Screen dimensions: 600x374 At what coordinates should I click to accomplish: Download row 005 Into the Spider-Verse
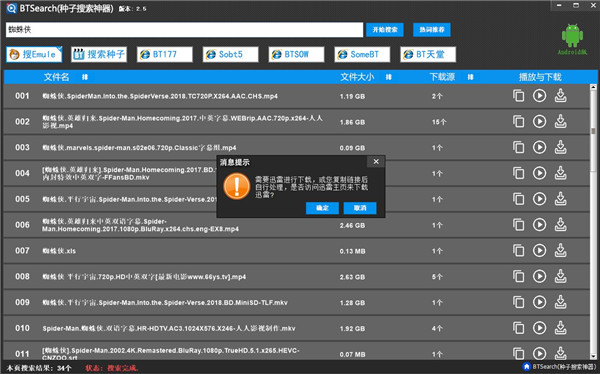tap(561, 199)
